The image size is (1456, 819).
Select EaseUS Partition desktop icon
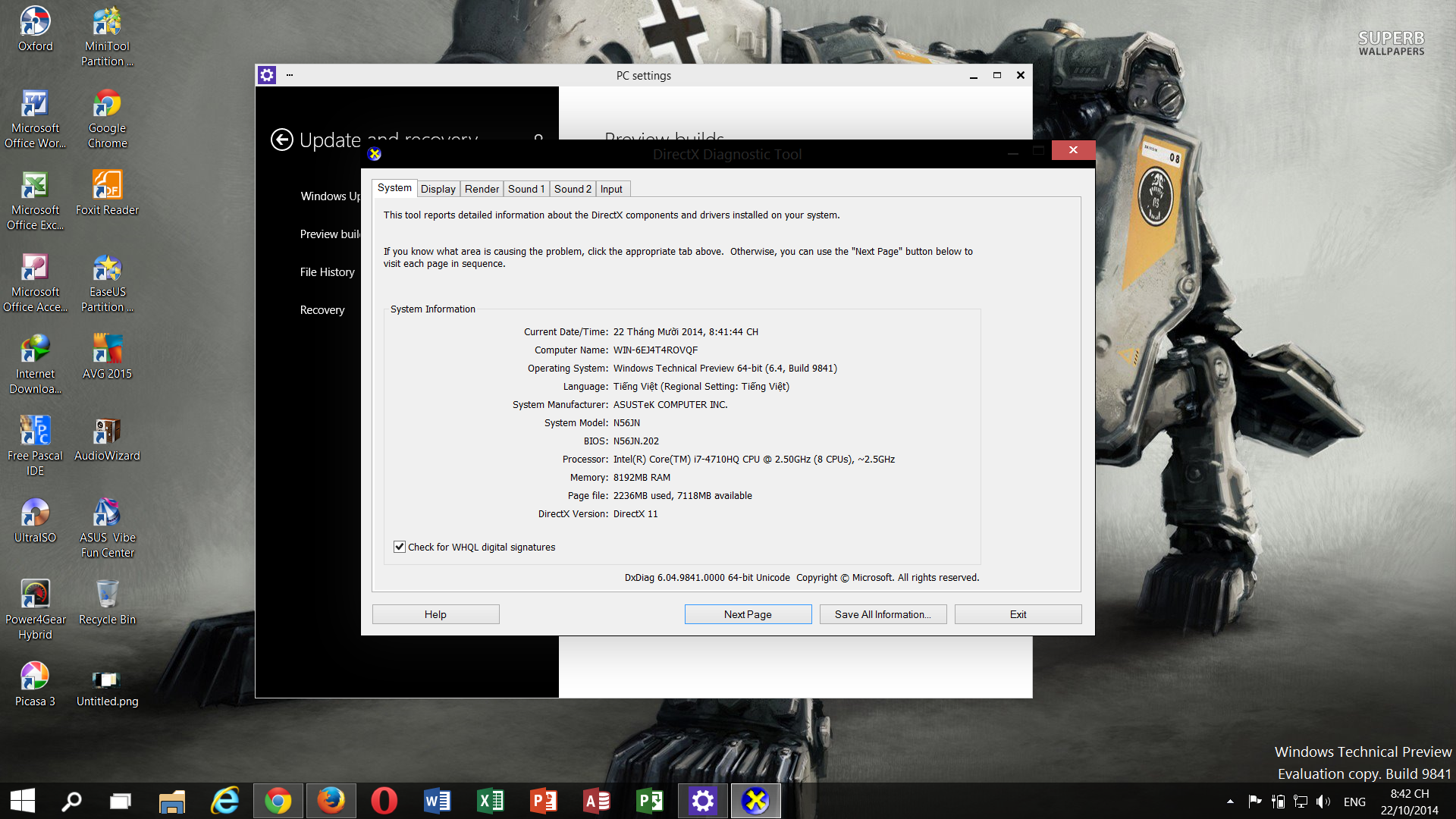tap(107, 282)
